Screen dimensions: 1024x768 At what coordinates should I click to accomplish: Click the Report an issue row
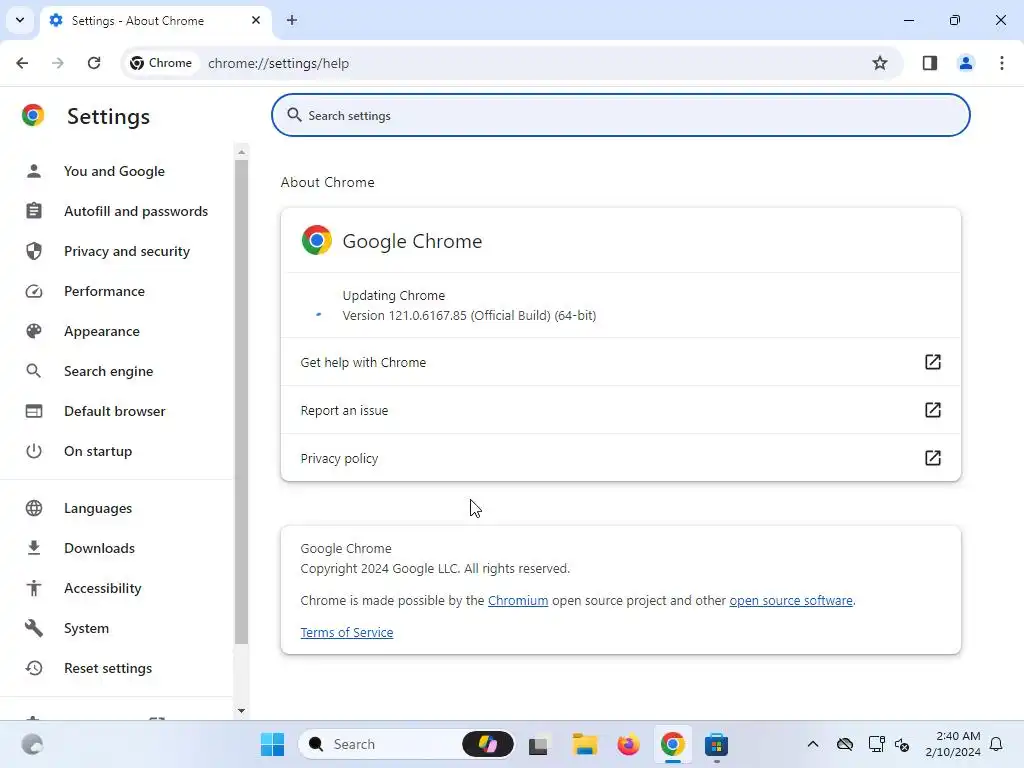click(620, 410)
